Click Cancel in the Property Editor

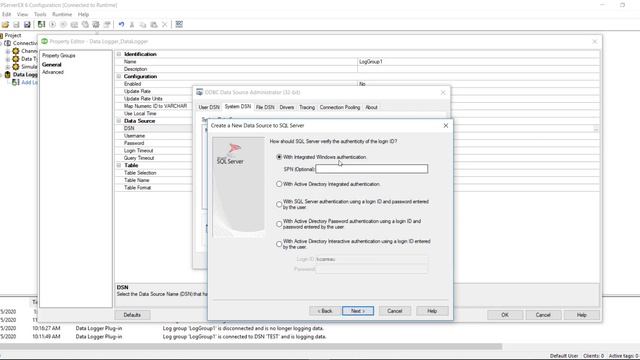pos(543,315)
